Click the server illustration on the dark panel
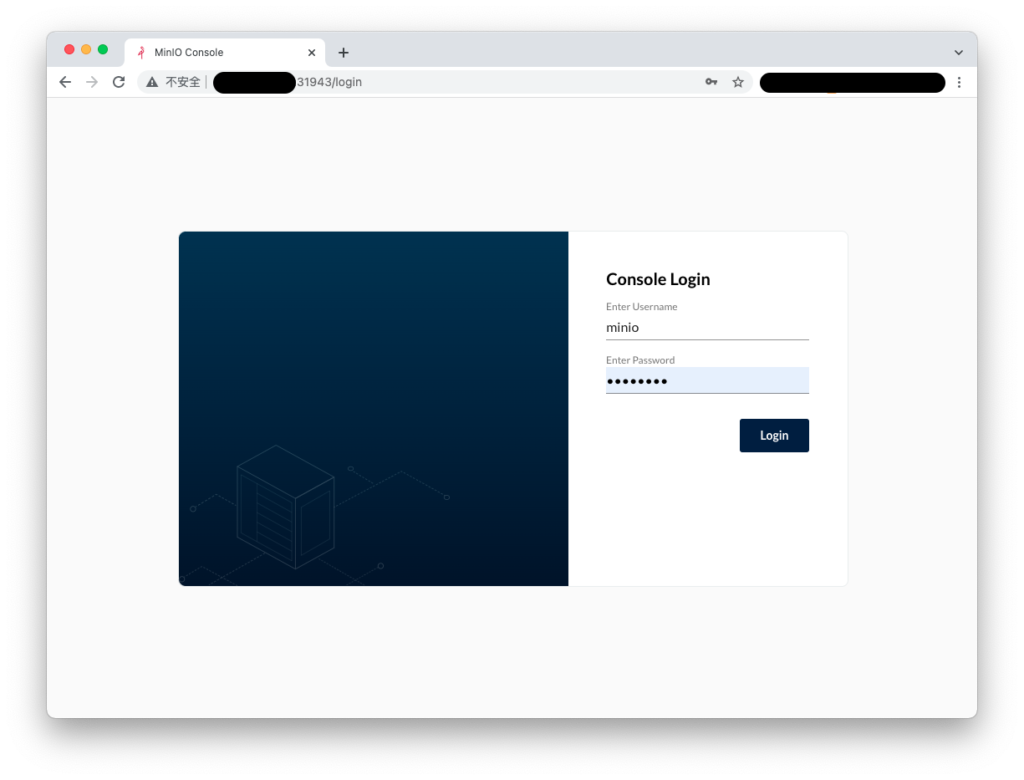This screenshot has height=780, width=1024. click(x=285, y=507)
